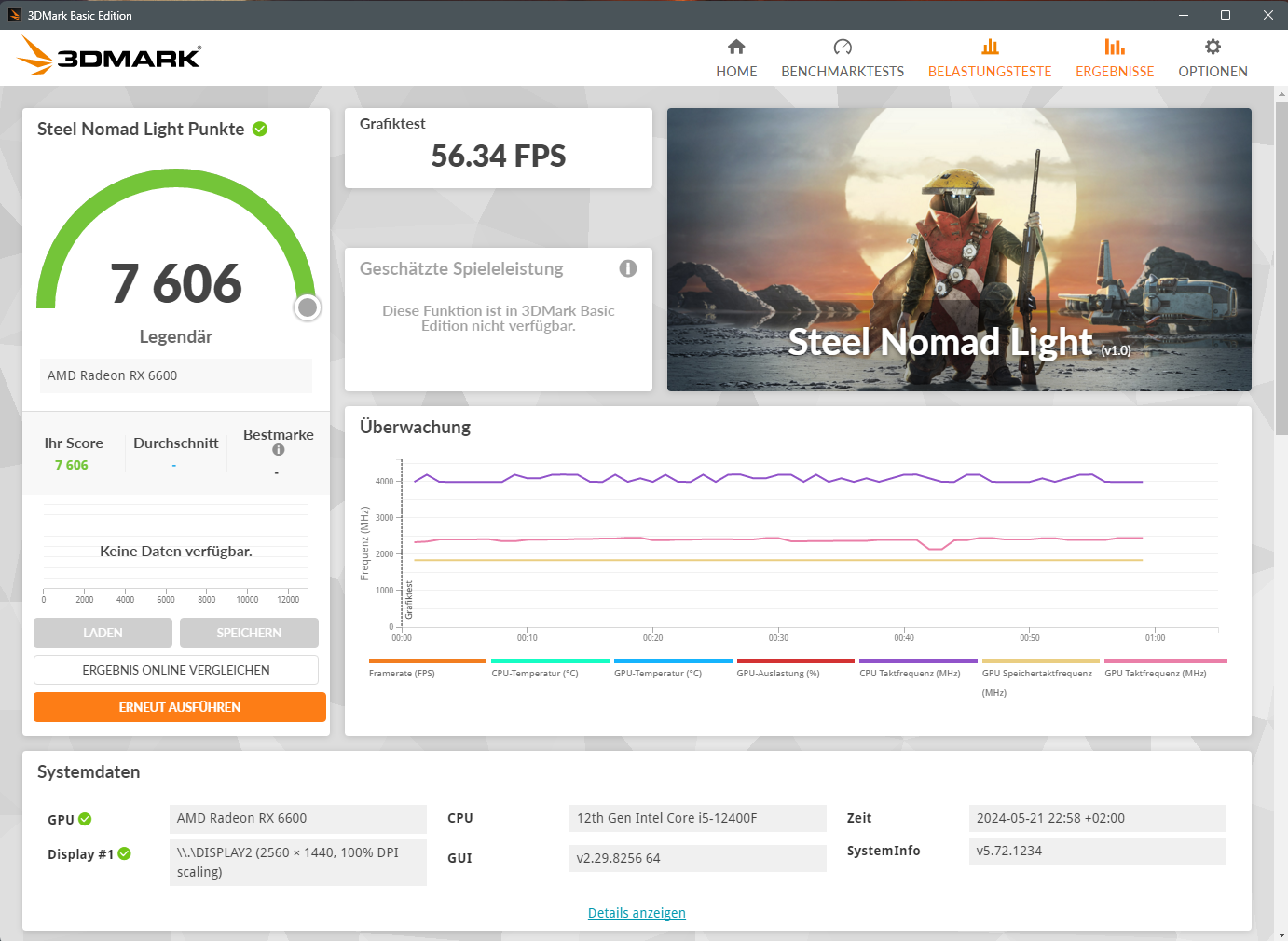Click the scrollbar up arrow

pyautogui.click(x=1281, y=93)
